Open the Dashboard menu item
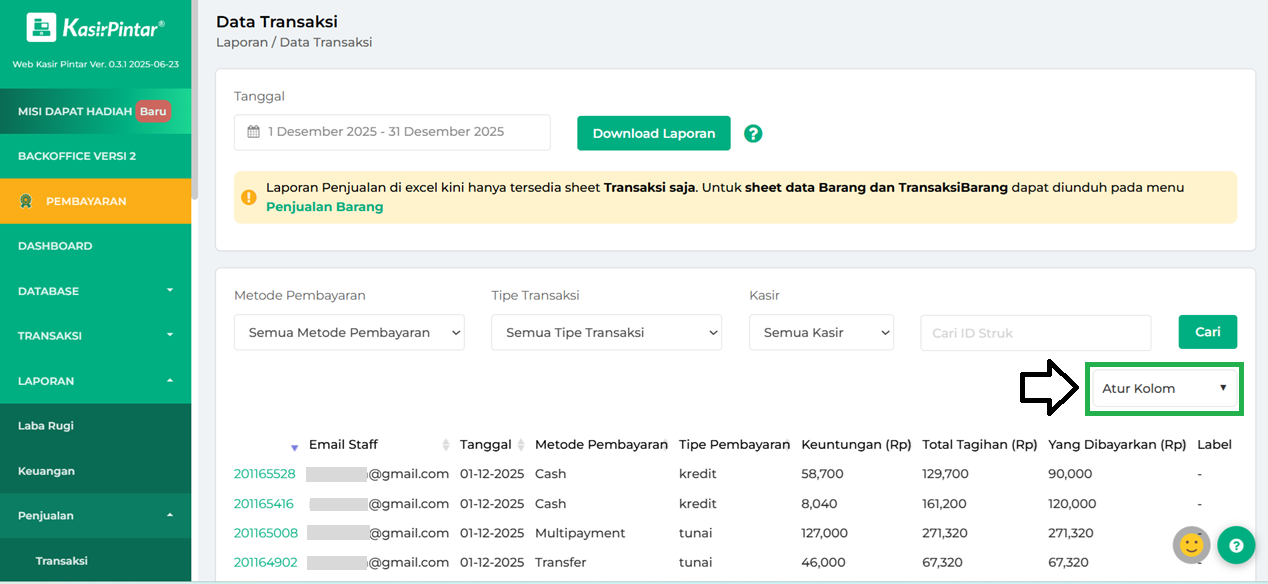Image resolution: width=1268 pixels, height=584 pixels. pos(55,246)
